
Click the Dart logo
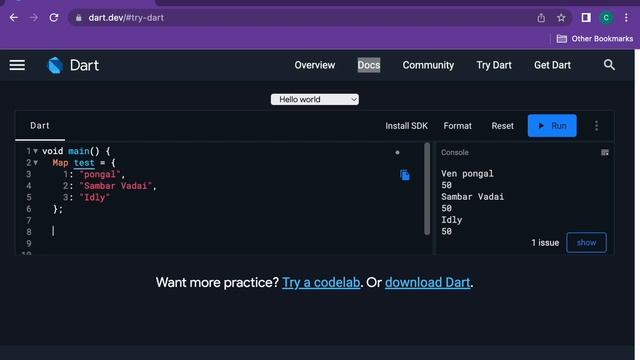pos(73,65)
